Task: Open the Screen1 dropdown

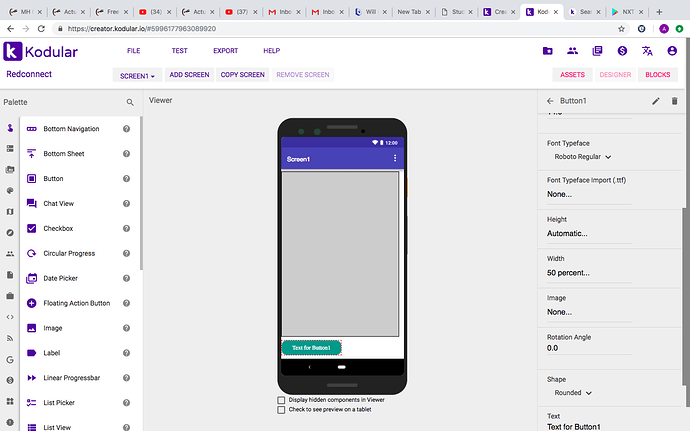Action: 138,75
